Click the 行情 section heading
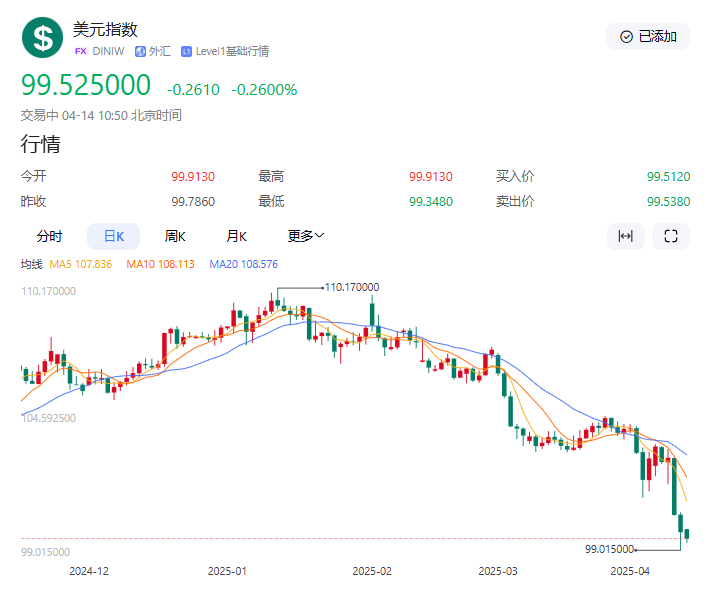Screen dimensions: 704x592 [x=40, y=144]
